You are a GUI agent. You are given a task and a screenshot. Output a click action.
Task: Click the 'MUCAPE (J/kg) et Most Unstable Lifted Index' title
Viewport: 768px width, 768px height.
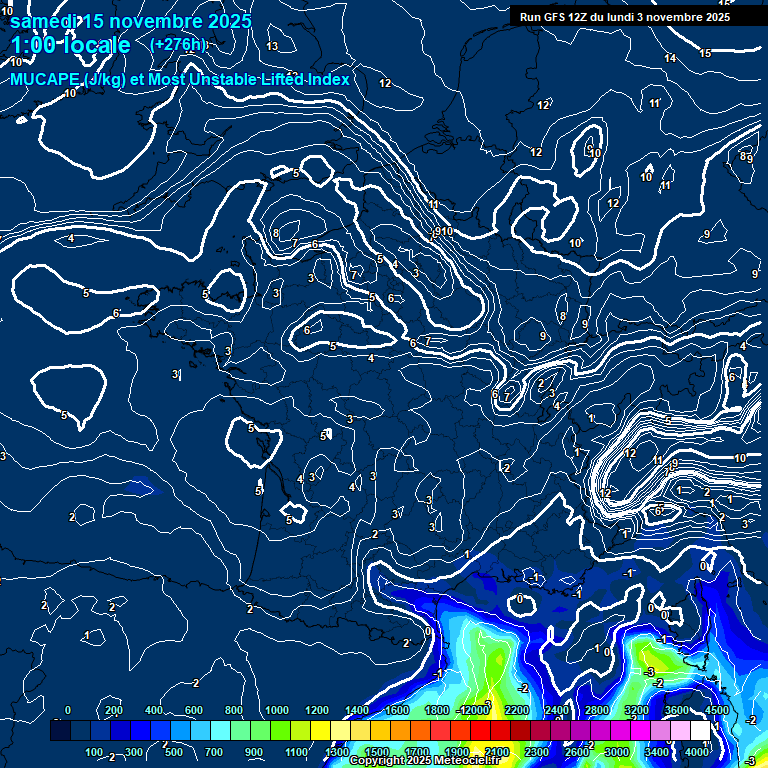180,79
